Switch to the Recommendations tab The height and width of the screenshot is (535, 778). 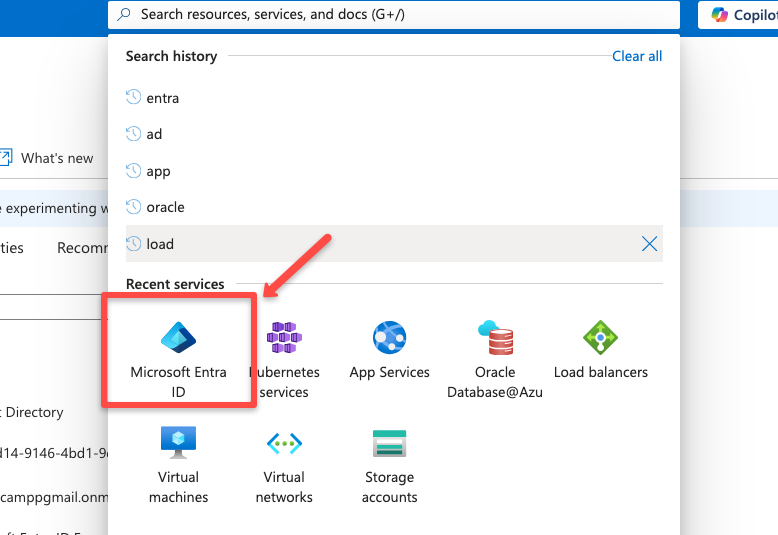coord(82,247)
